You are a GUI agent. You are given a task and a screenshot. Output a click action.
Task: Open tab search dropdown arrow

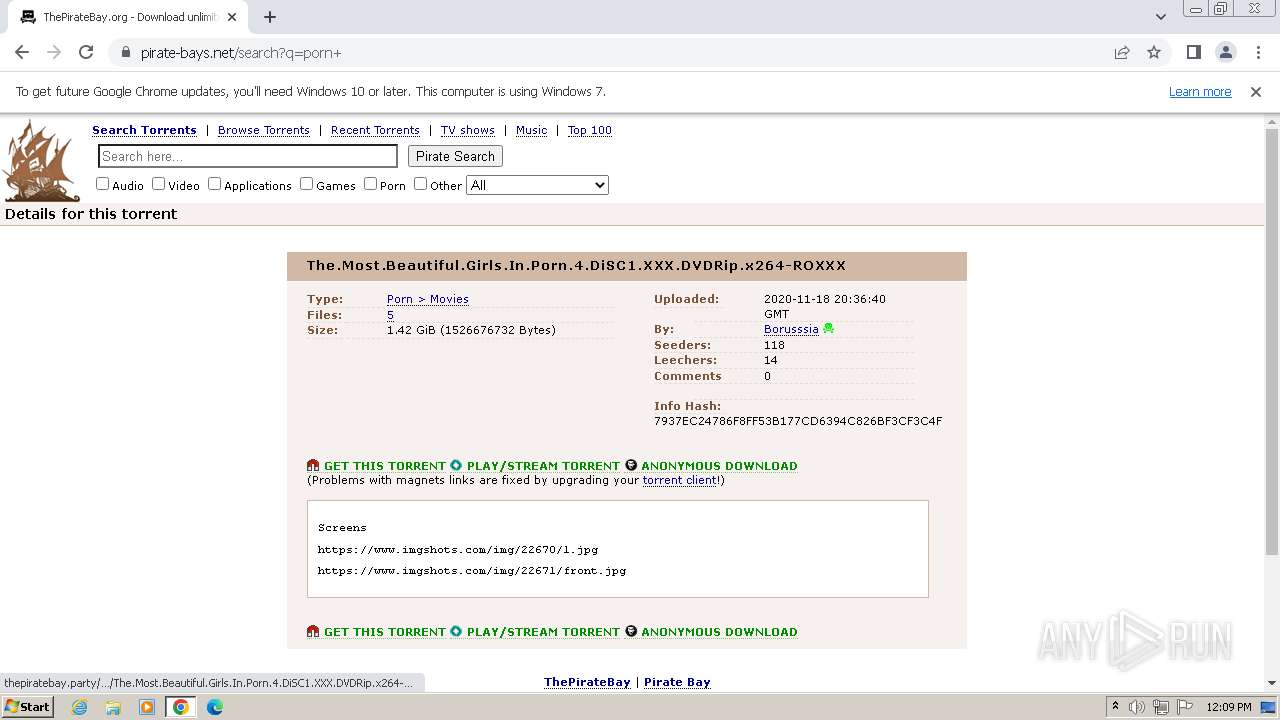click(x=1160, y=17)
